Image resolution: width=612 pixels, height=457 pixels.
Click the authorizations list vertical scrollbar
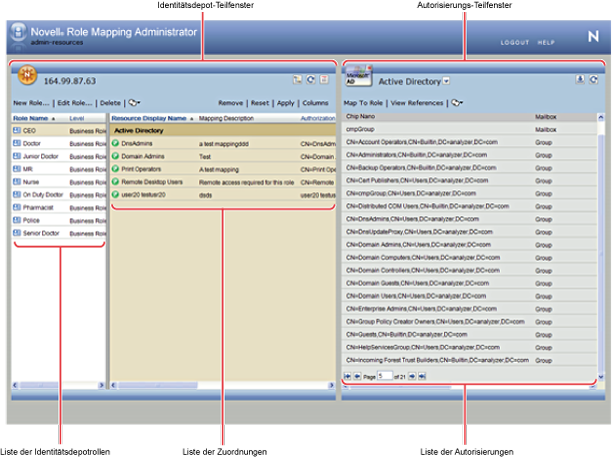click(x=601, y=247)
